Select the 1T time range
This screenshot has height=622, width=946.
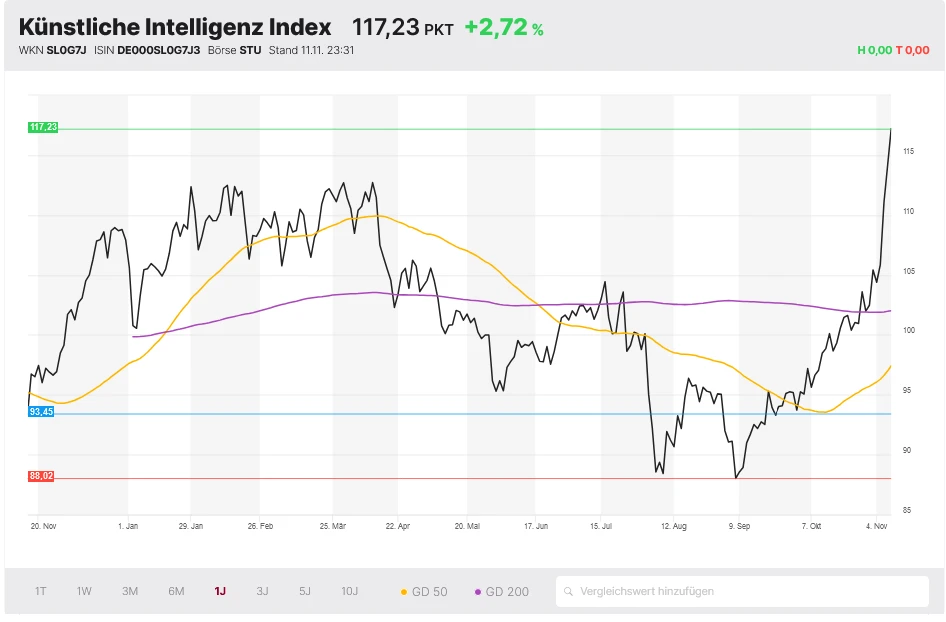click(x=41, y=591)
